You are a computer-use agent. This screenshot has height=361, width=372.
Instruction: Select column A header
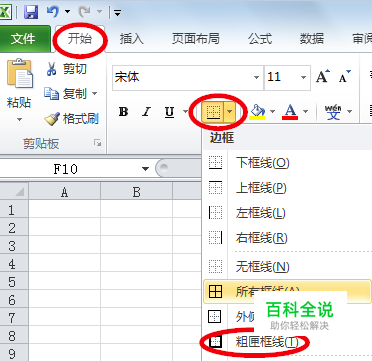pos(65,192)
